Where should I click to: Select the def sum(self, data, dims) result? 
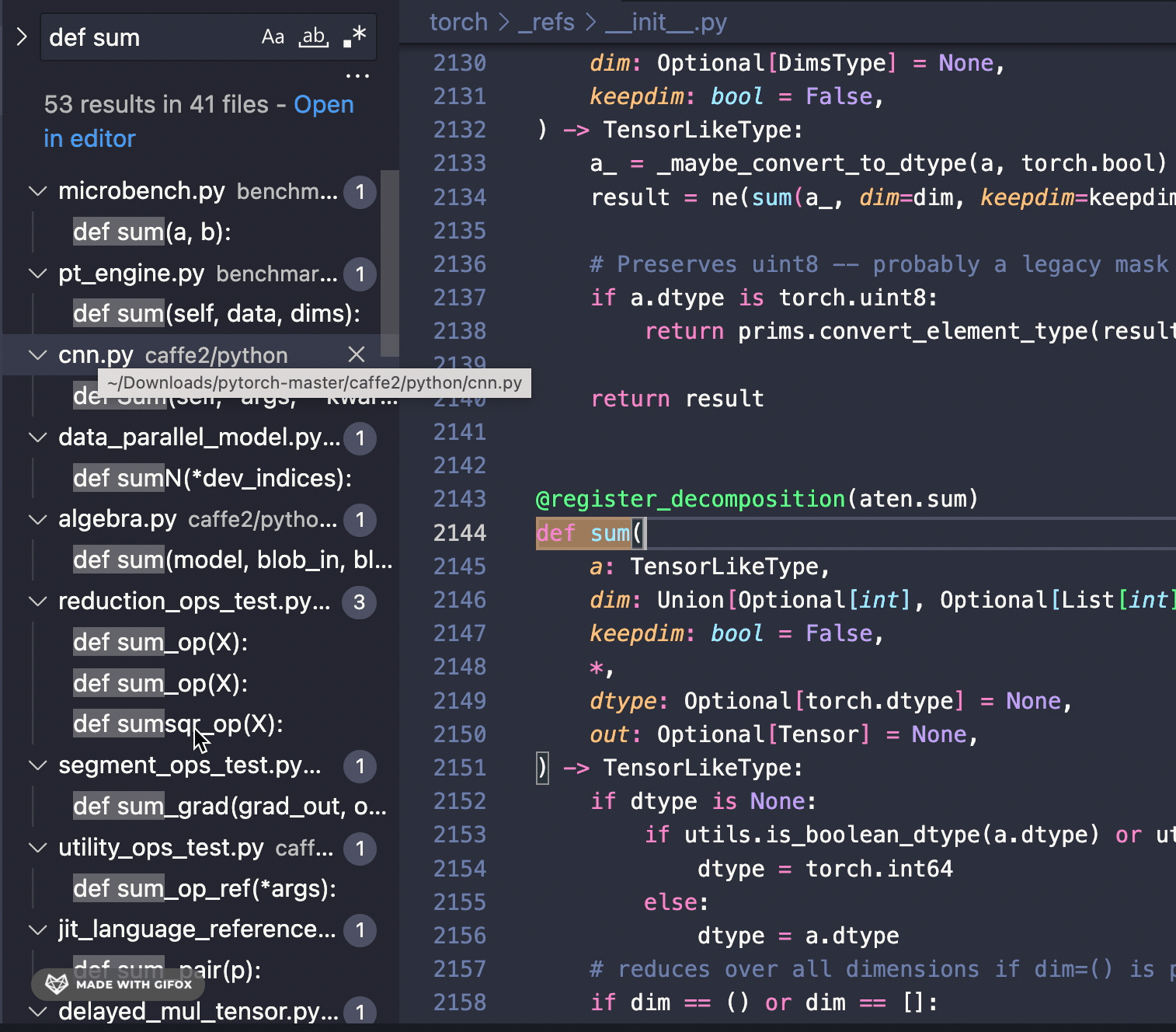click(x=216, y=313)
